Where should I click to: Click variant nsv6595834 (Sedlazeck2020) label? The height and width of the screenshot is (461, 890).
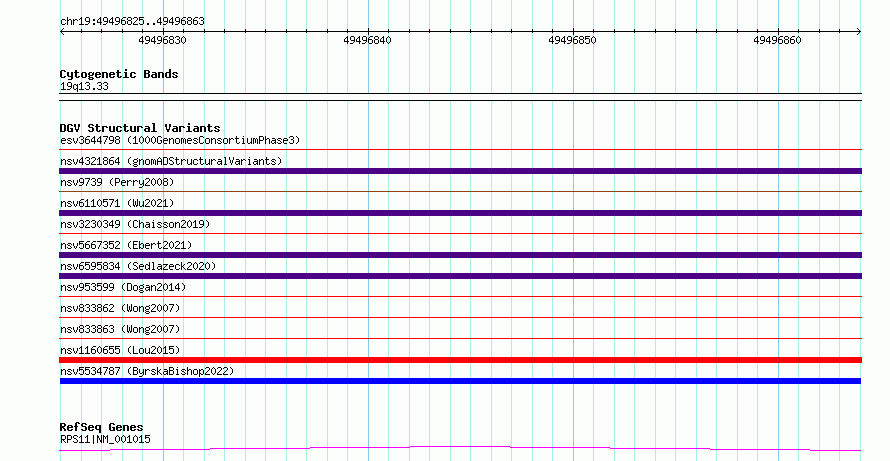coord(138,266)
